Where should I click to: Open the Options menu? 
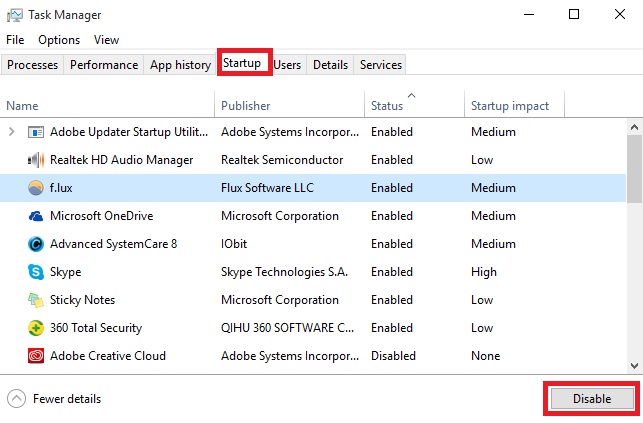pos(59,40)
